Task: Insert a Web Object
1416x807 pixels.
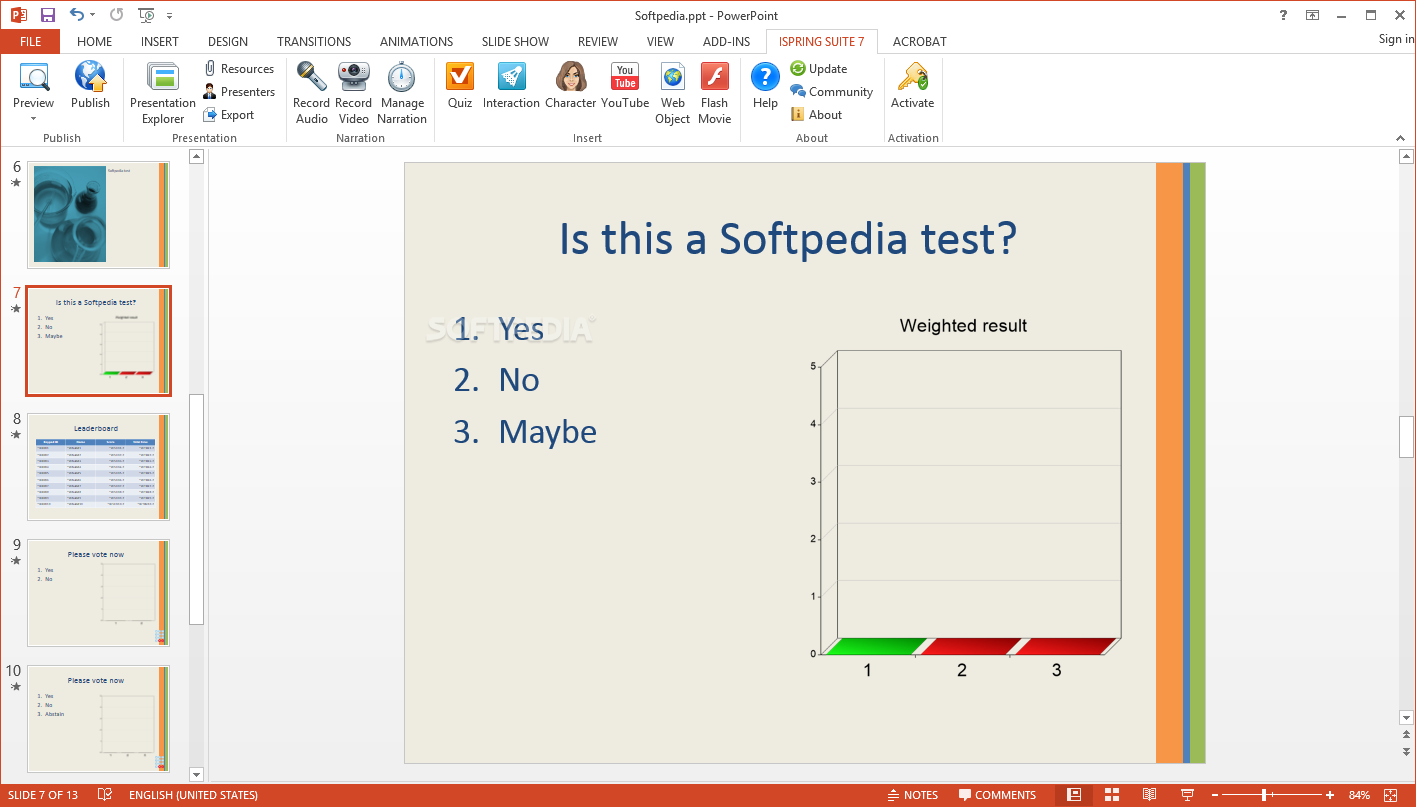Action: click(x=673, y=93)
